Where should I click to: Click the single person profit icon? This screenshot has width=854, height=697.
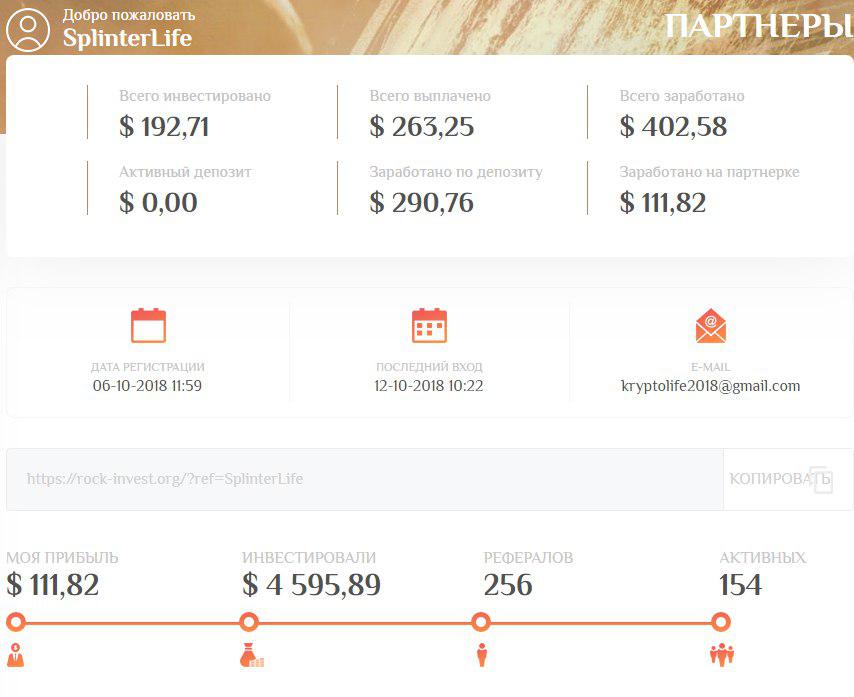click(15, 656)
